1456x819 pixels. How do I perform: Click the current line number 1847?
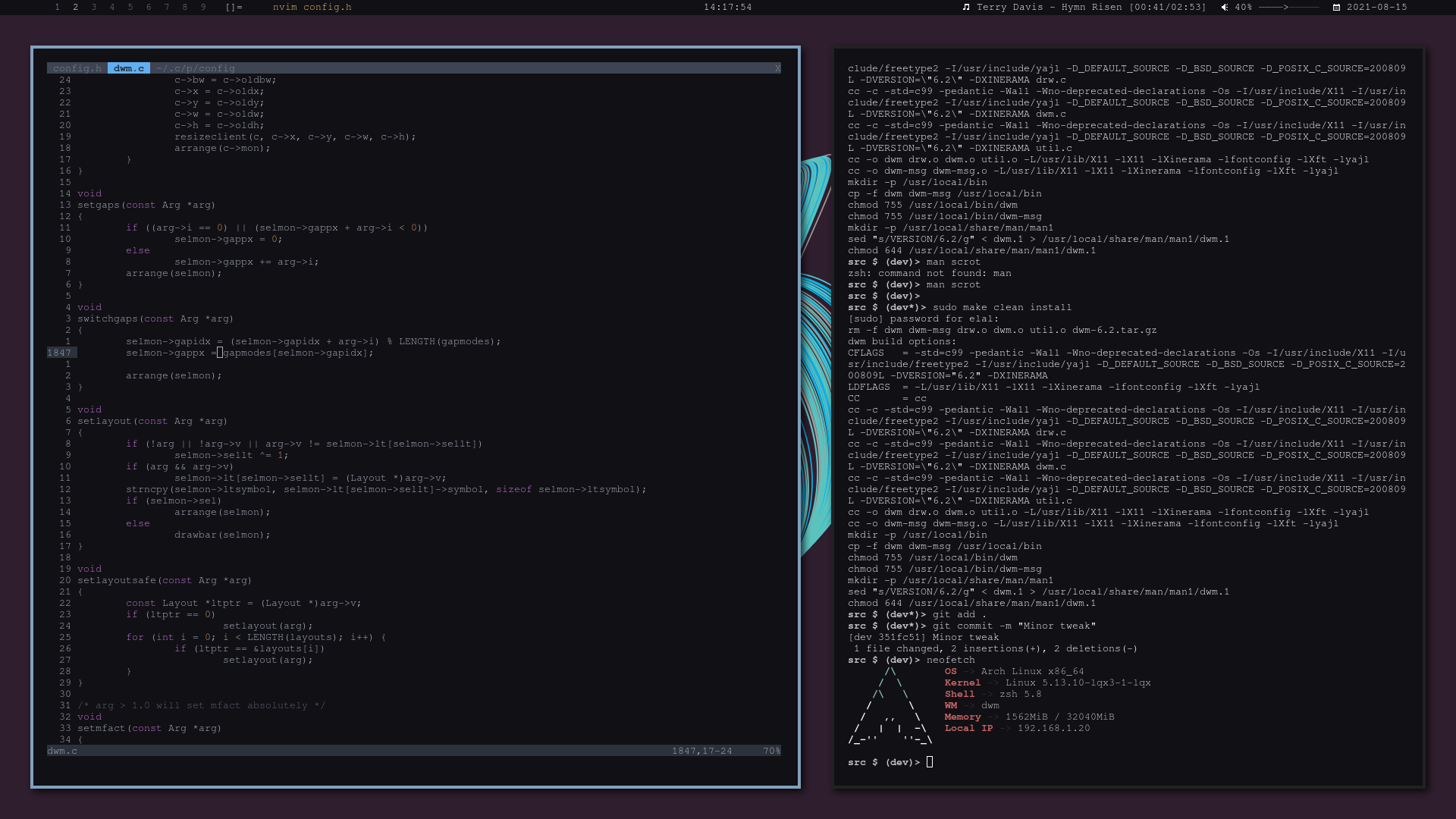[x=59, y=353]
